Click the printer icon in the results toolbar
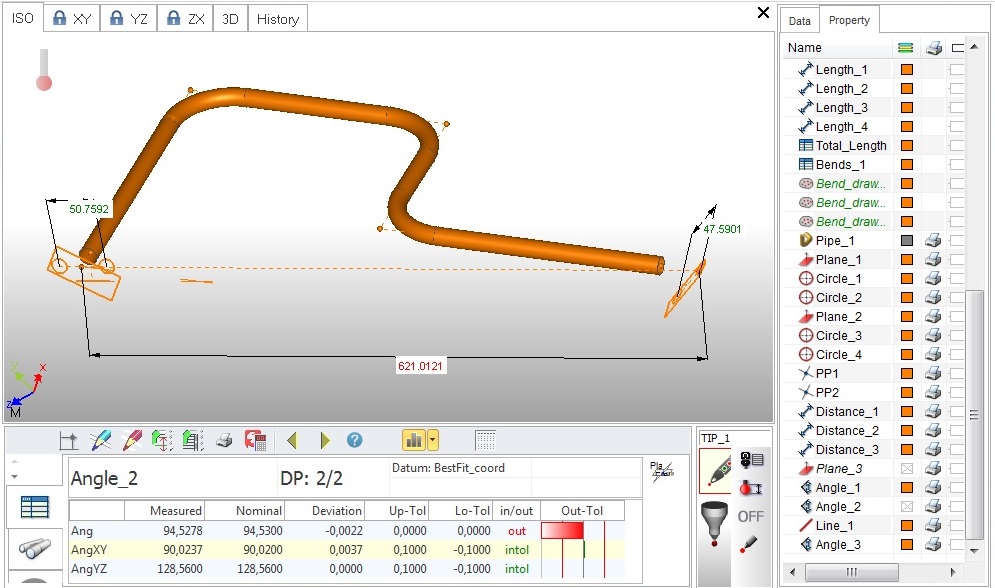 tap(225, 440)
